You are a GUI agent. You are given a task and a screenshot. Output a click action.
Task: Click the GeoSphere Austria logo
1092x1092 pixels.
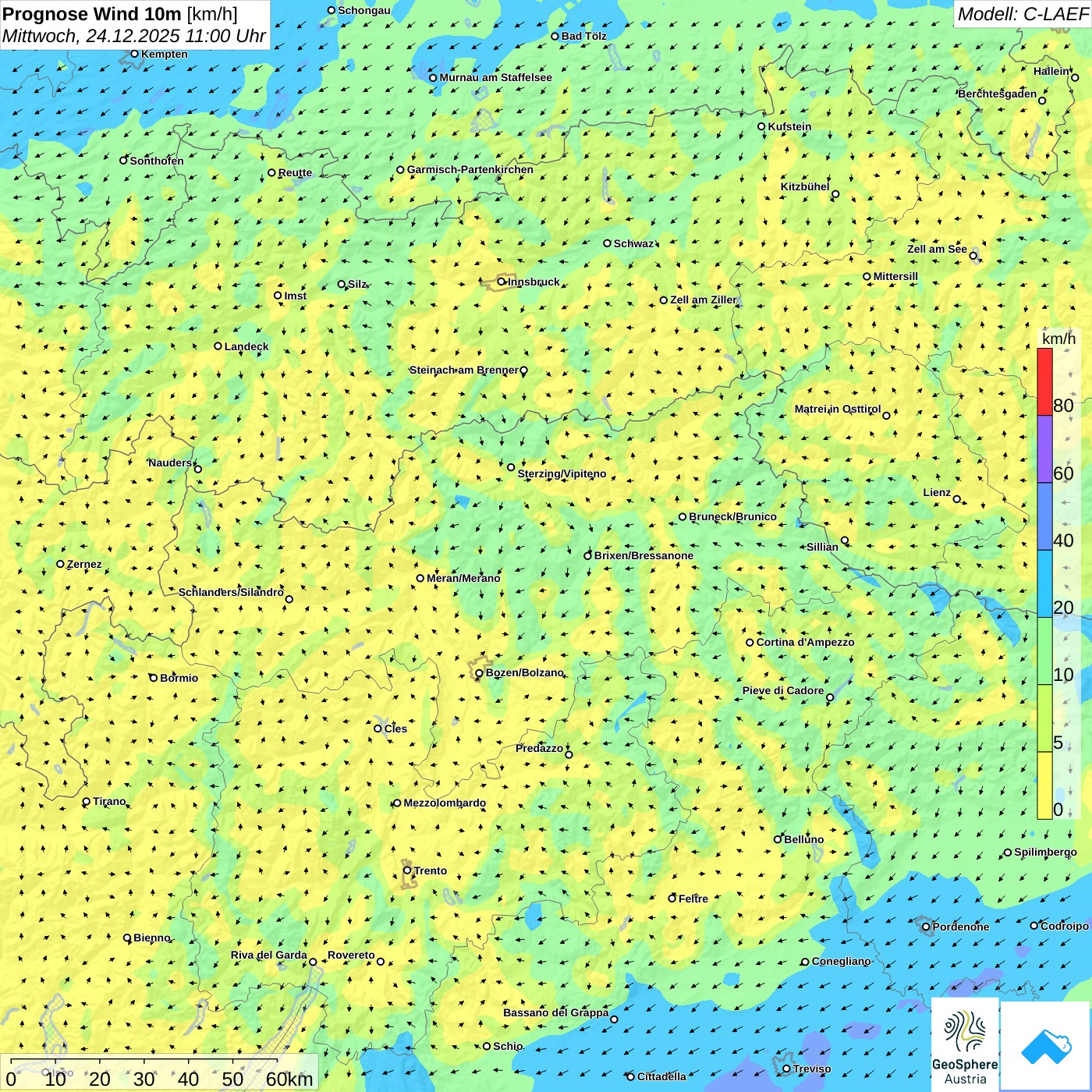(x=965, y=1043)
